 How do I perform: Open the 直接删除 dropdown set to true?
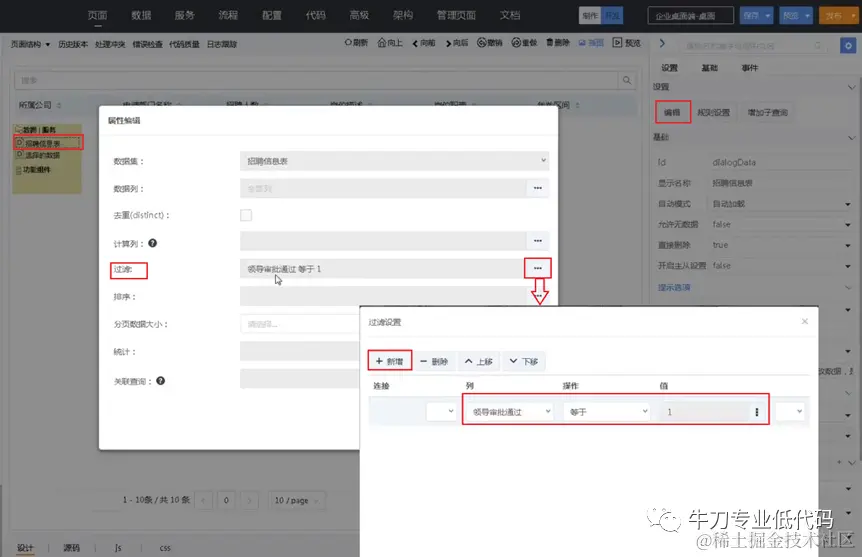click(x=781, y=245)
